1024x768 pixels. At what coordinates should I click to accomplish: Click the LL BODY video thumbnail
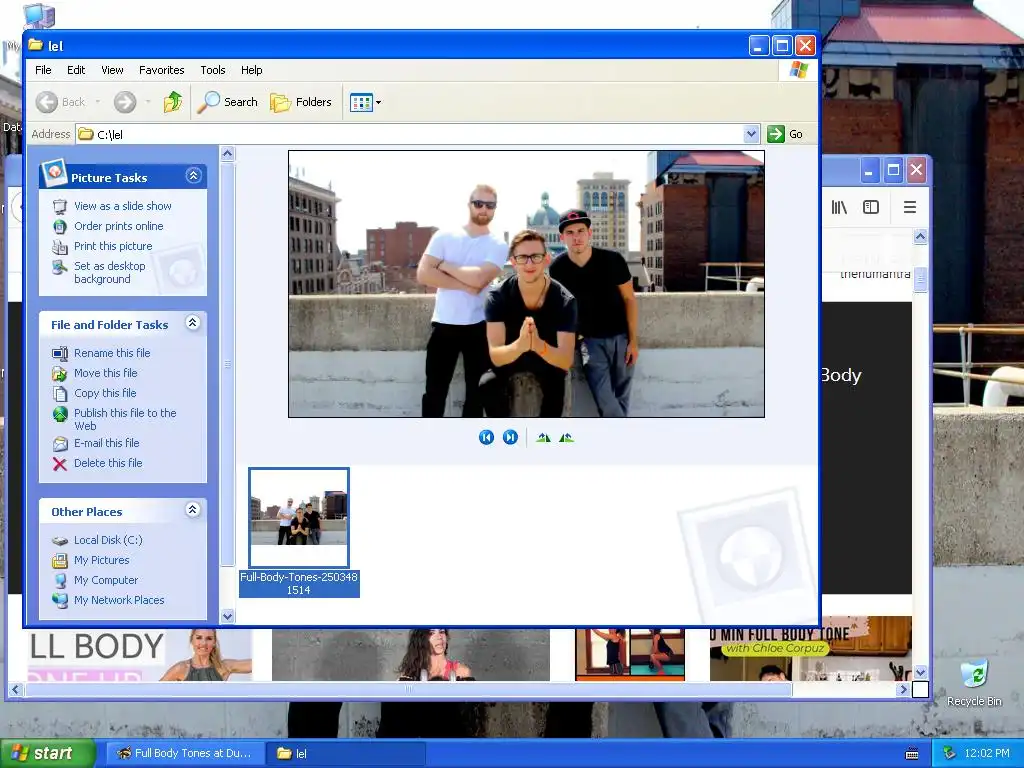pos(140,655)
